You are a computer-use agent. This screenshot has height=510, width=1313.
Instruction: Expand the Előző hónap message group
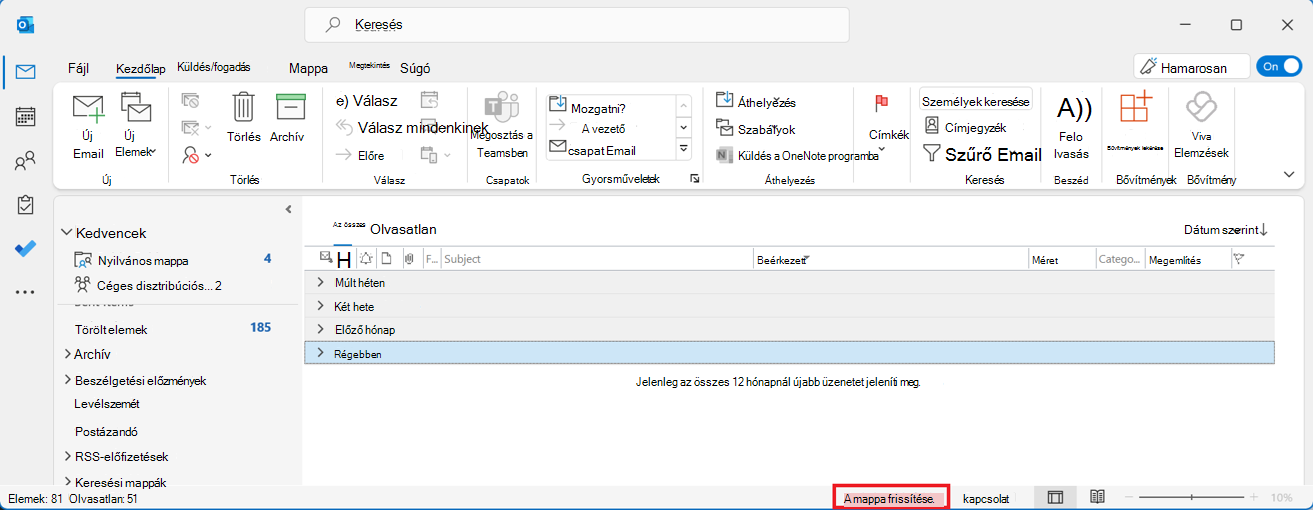(x=321, y=329)
